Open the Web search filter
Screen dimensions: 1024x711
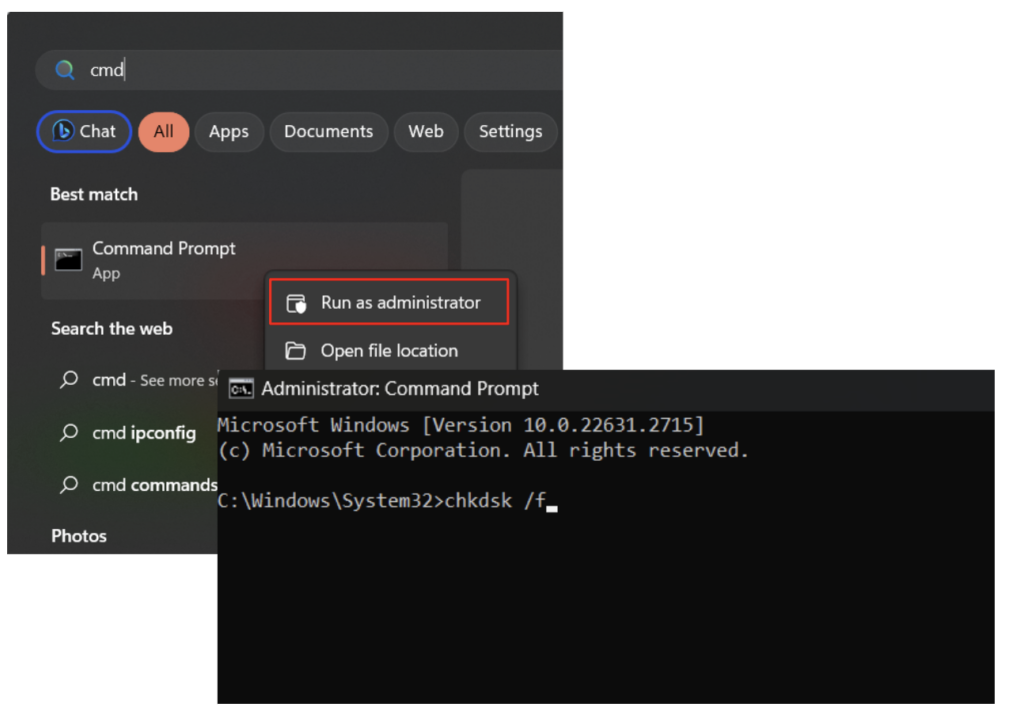425,131
